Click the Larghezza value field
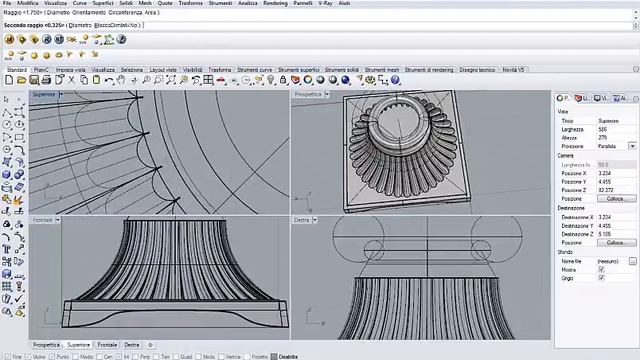The width and height of the screenshot is (640, 360). [616, 129]
